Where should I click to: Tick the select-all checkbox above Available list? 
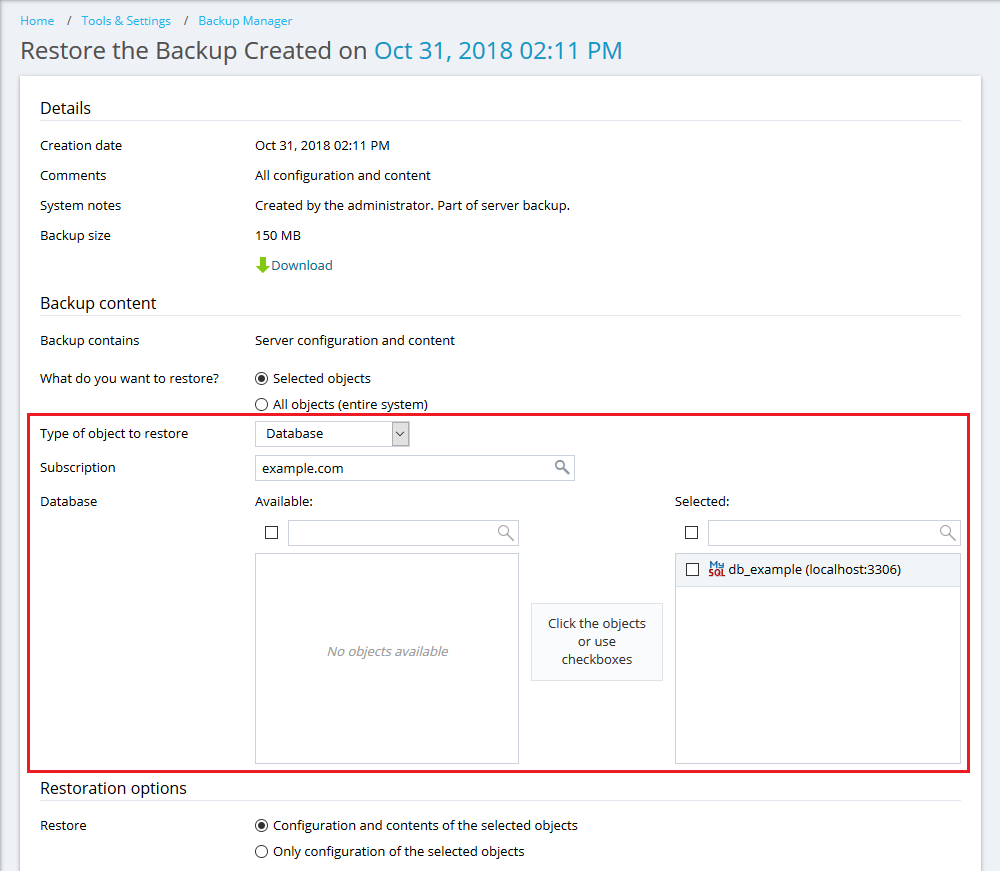271,533
